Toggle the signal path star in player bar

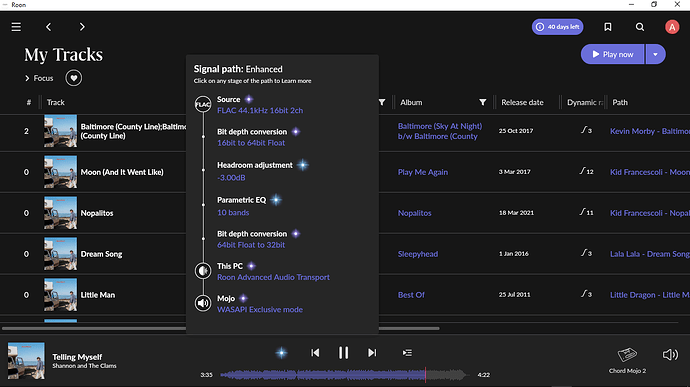coord(281,353)
